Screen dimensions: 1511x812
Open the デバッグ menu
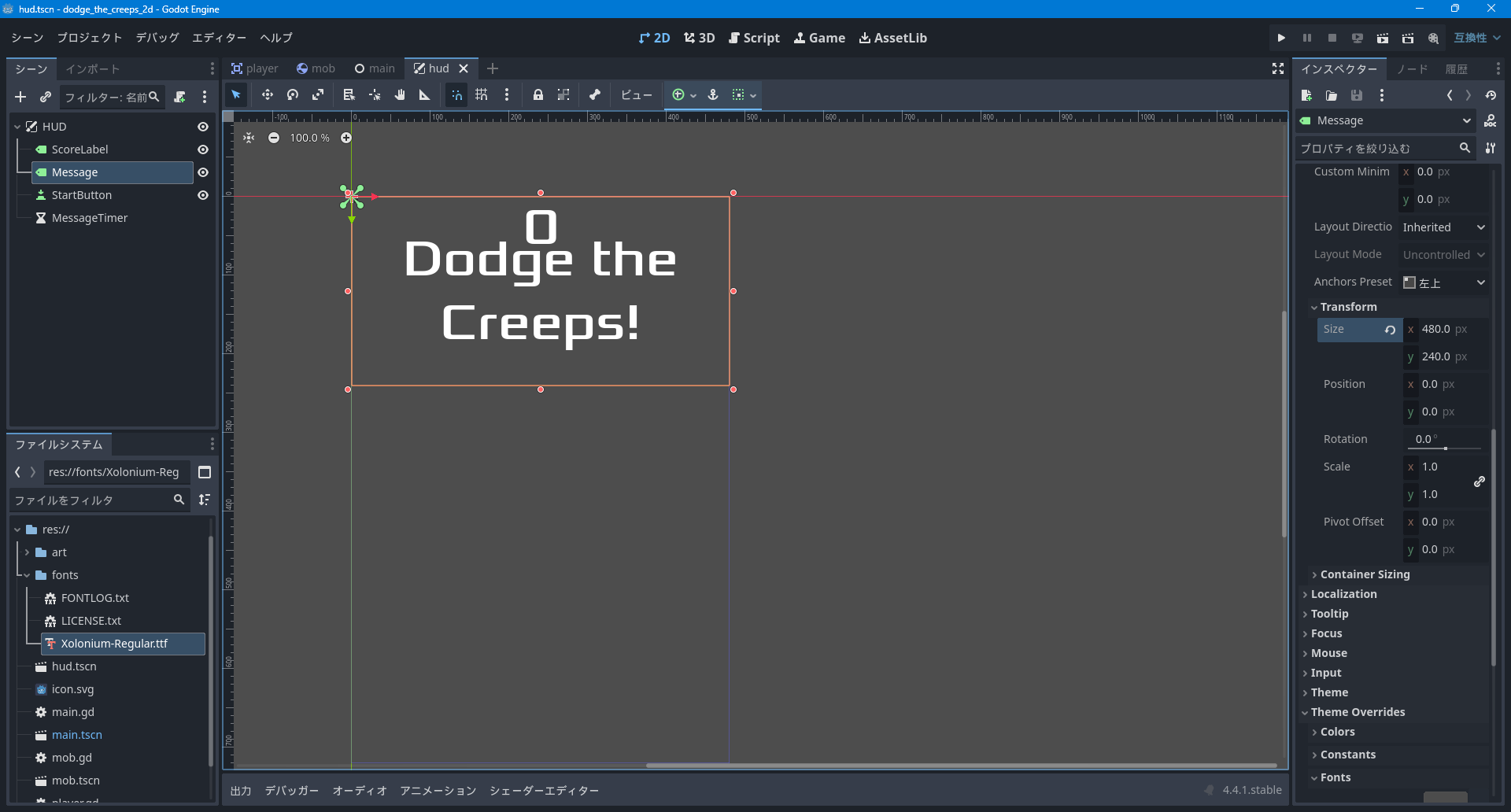(157, 38)
